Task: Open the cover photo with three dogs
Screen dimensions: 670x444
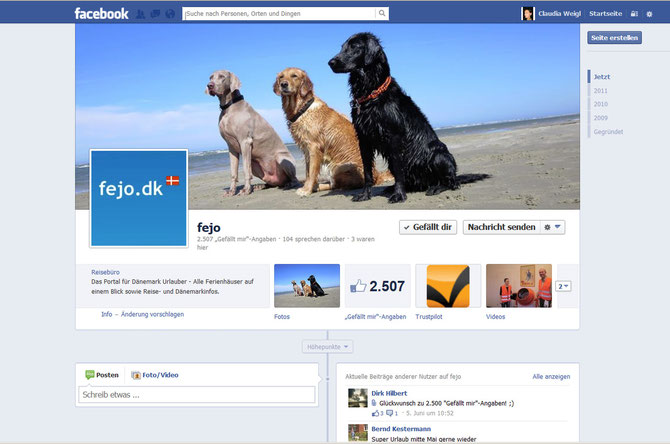Action: pos(327,116)
